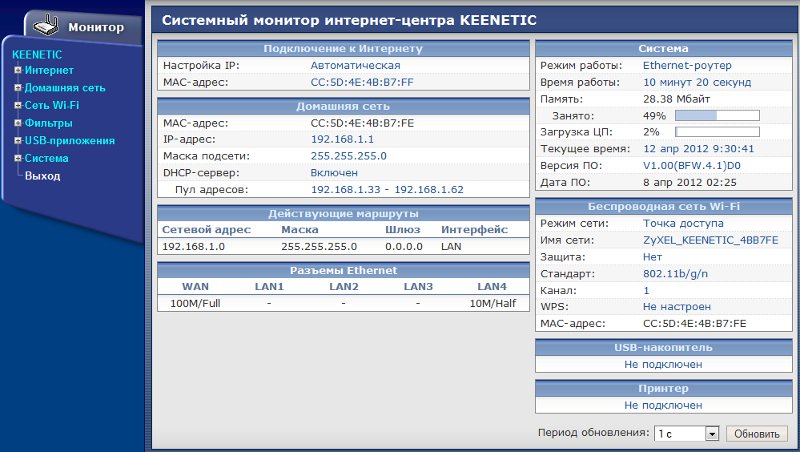Open the USB-приложения menu item
Image resolution: width=800 pixels, height=452 pixels.
tap(69, 140)
